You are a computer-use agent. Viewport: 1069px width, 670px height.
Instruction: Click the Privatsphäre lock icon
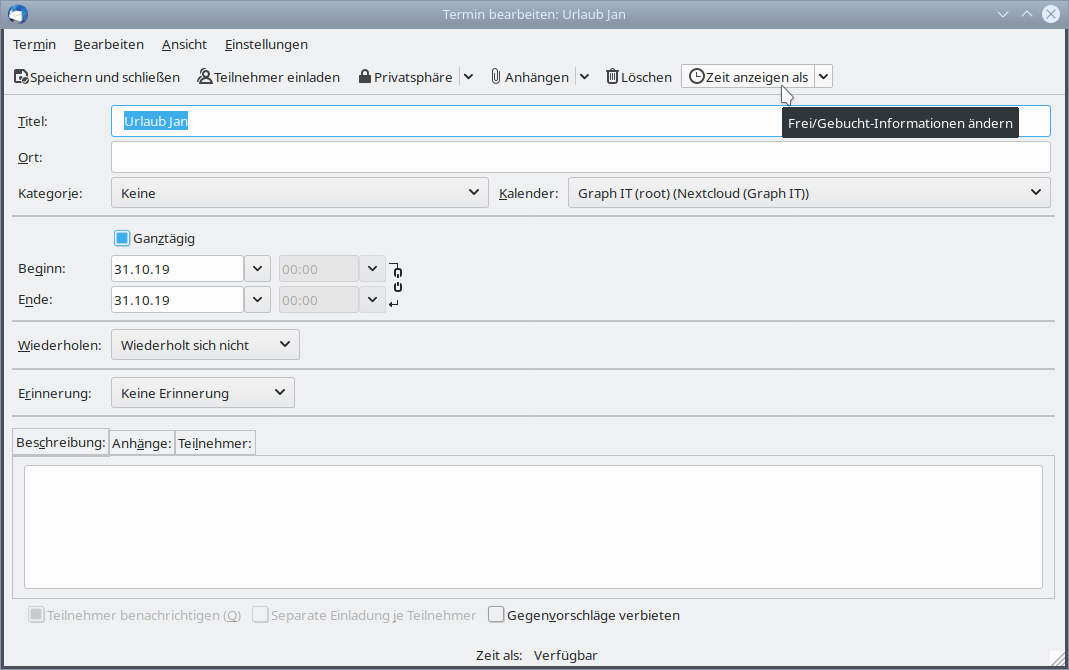pyautogui.click(x=365, y=77)
